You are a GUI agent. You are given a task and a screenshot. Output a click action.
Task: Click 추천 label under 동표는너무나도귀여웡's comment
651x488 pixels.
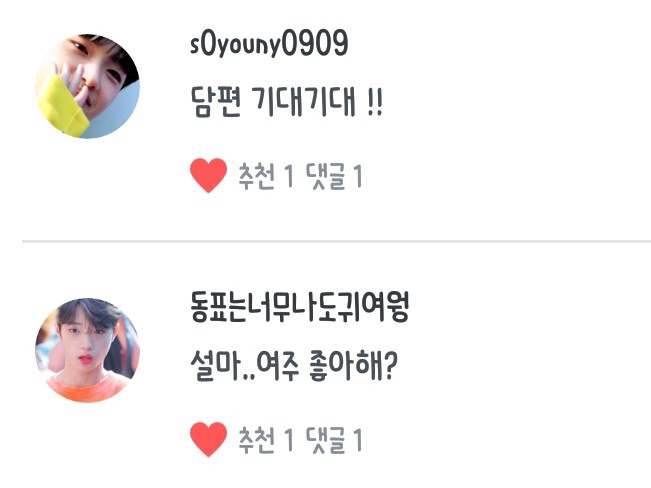coord(257,440)
